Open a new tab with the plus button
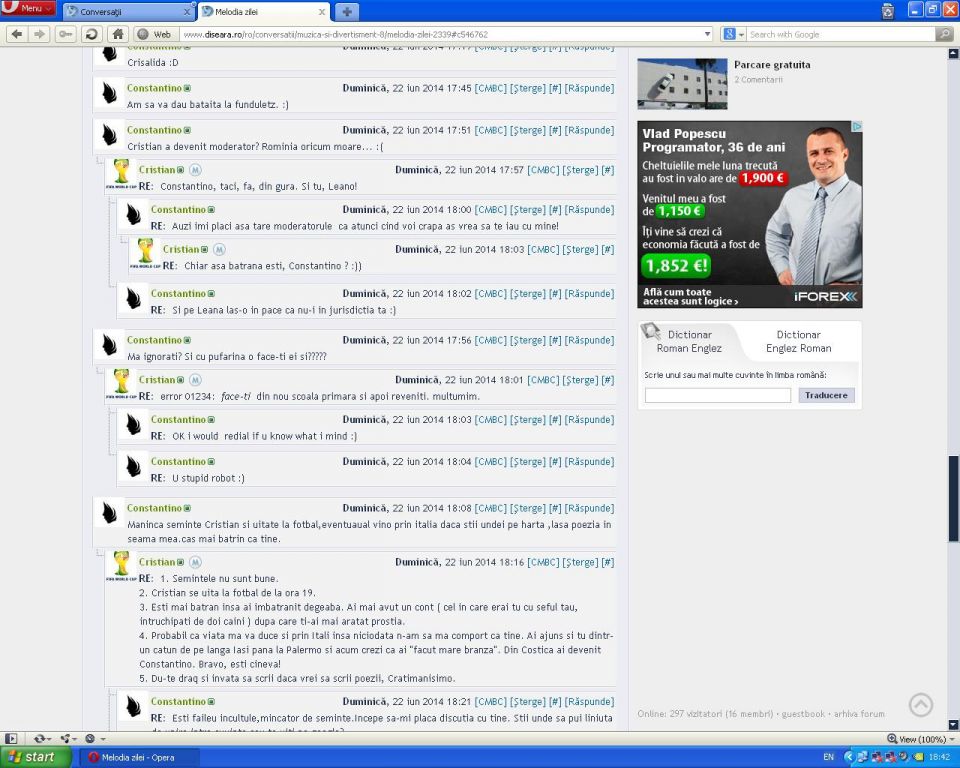The width and height of the screenshot is (960, 768). 347,11
